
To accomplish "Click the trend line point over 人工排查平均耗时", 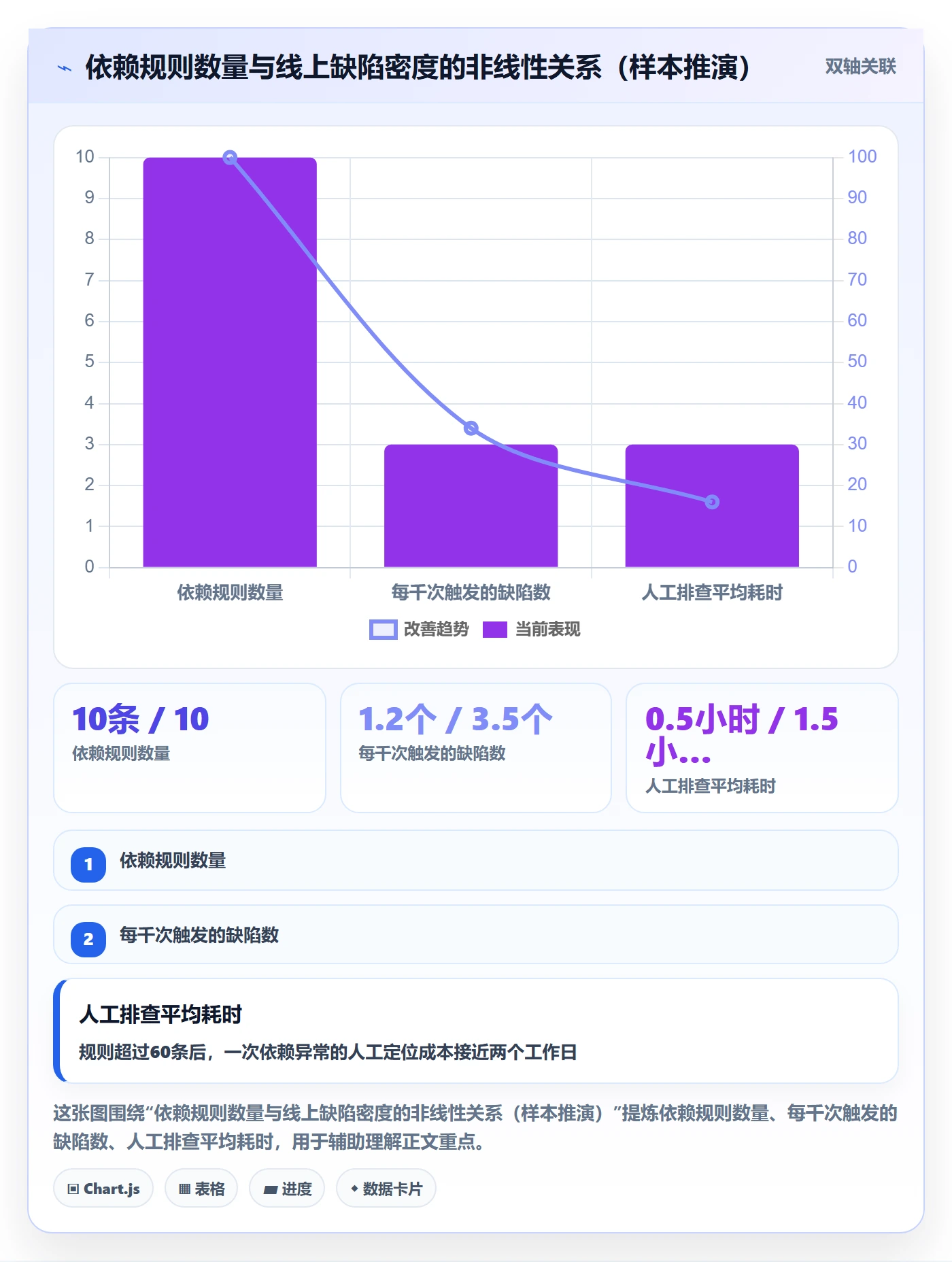I will 712,502.
